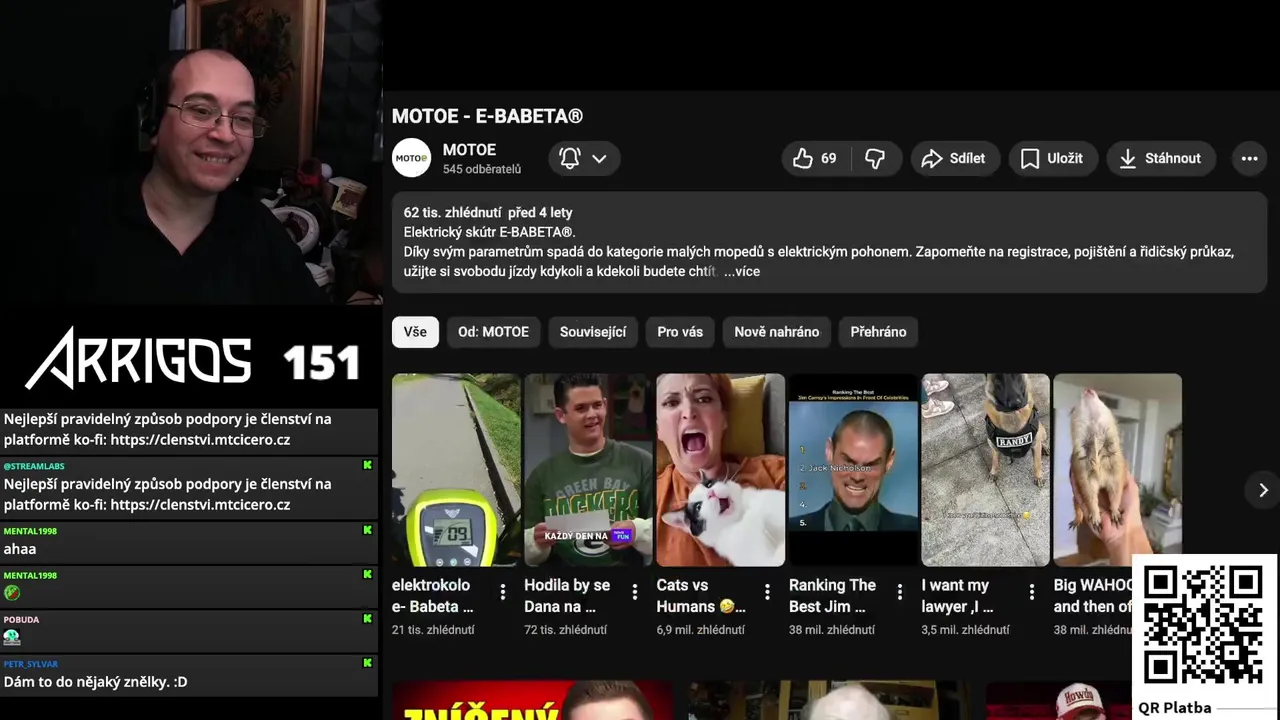1280x720 pixels.
Task: Click the 62 tis. zhlédnutí view count text
Action: point(452,213)
